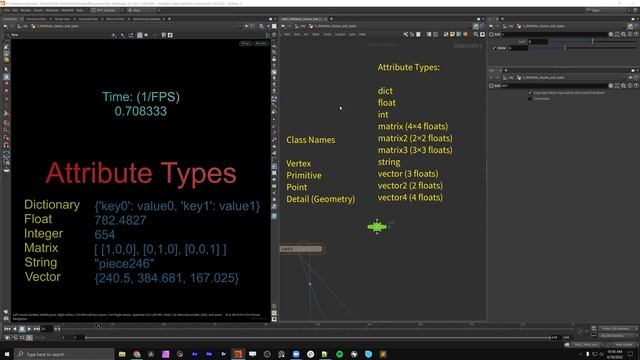Click current frame marker on timeline
The height and width of the screenshot is (360, 640).
coord(98,326)
